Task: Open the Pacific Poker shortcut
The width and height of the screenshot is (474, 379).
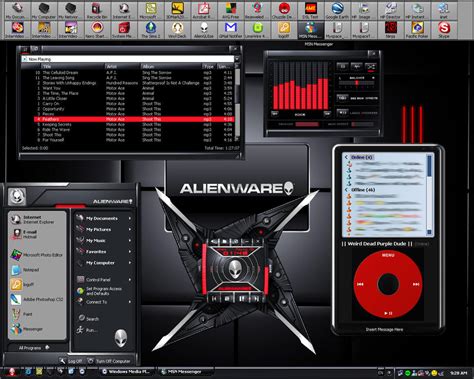Action: pyautogui.click(x=417, y=30)
